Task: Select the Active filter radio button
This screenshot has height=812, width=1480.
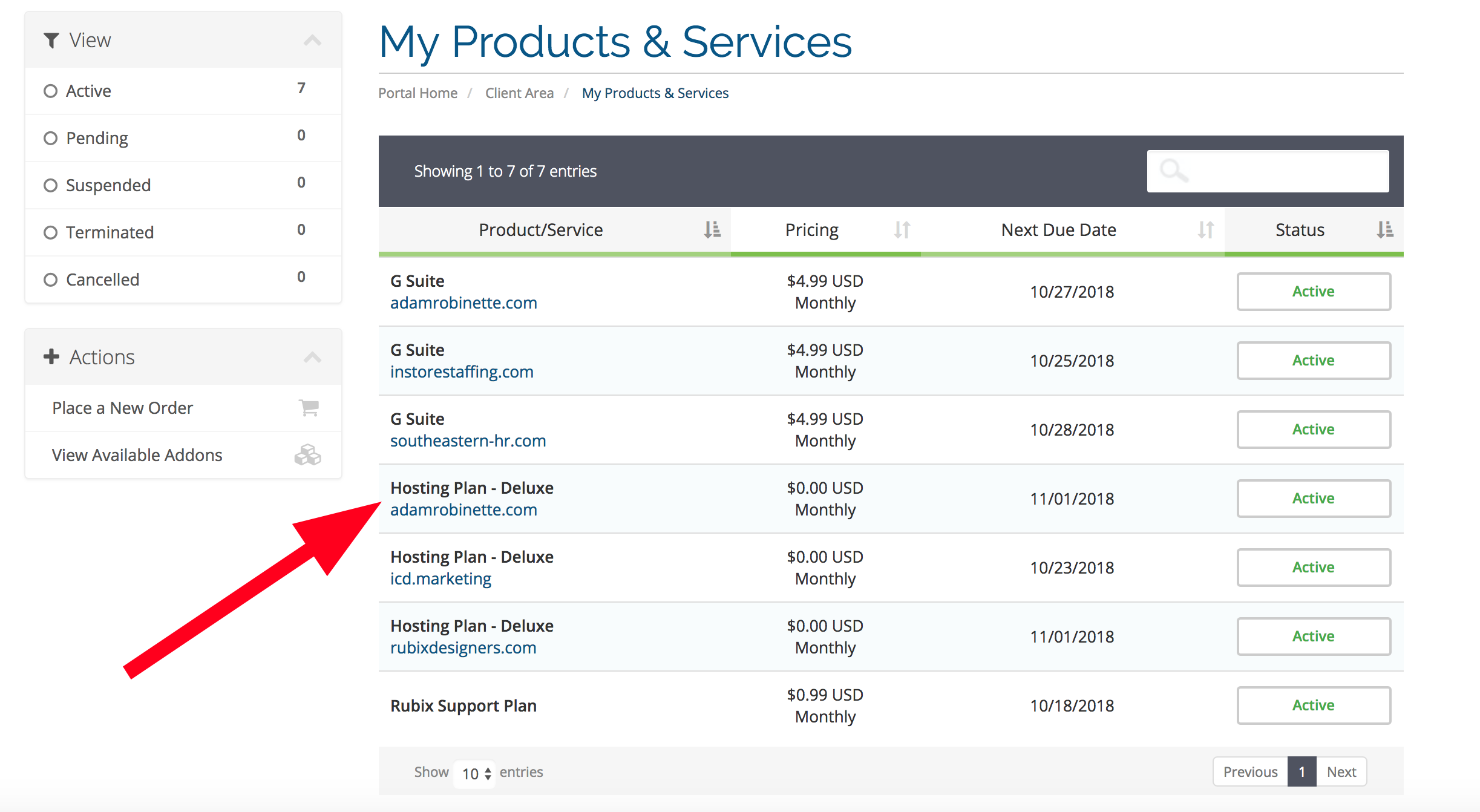Action: (51, 91)
